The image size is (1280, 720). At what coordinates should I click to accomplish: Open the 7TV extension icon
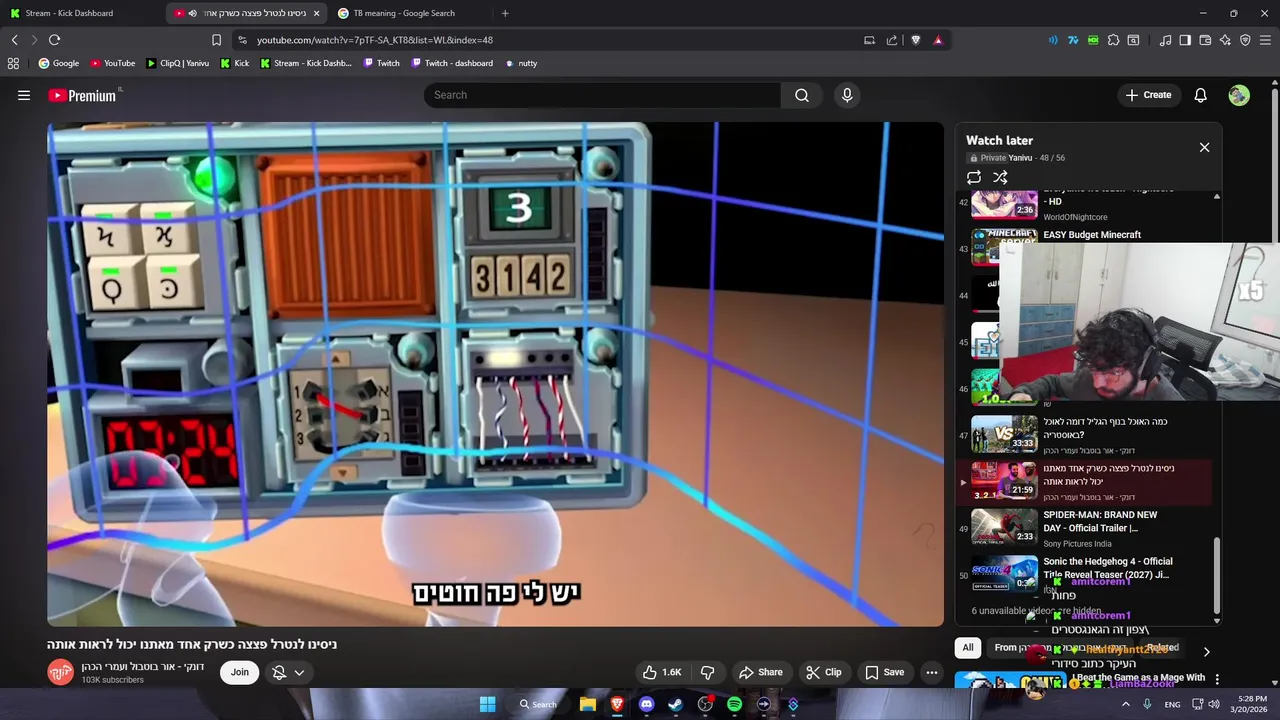(1073, 40)
